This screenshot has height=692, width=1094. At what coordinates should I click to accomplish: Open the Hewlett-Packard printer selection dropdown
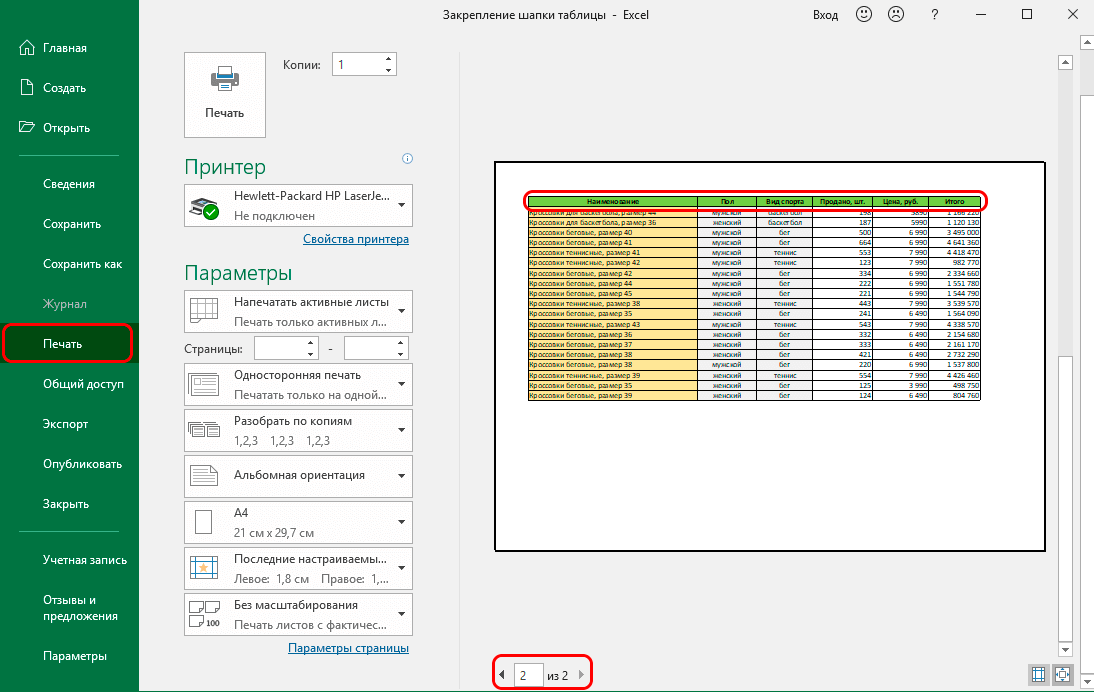pos(299,205)
